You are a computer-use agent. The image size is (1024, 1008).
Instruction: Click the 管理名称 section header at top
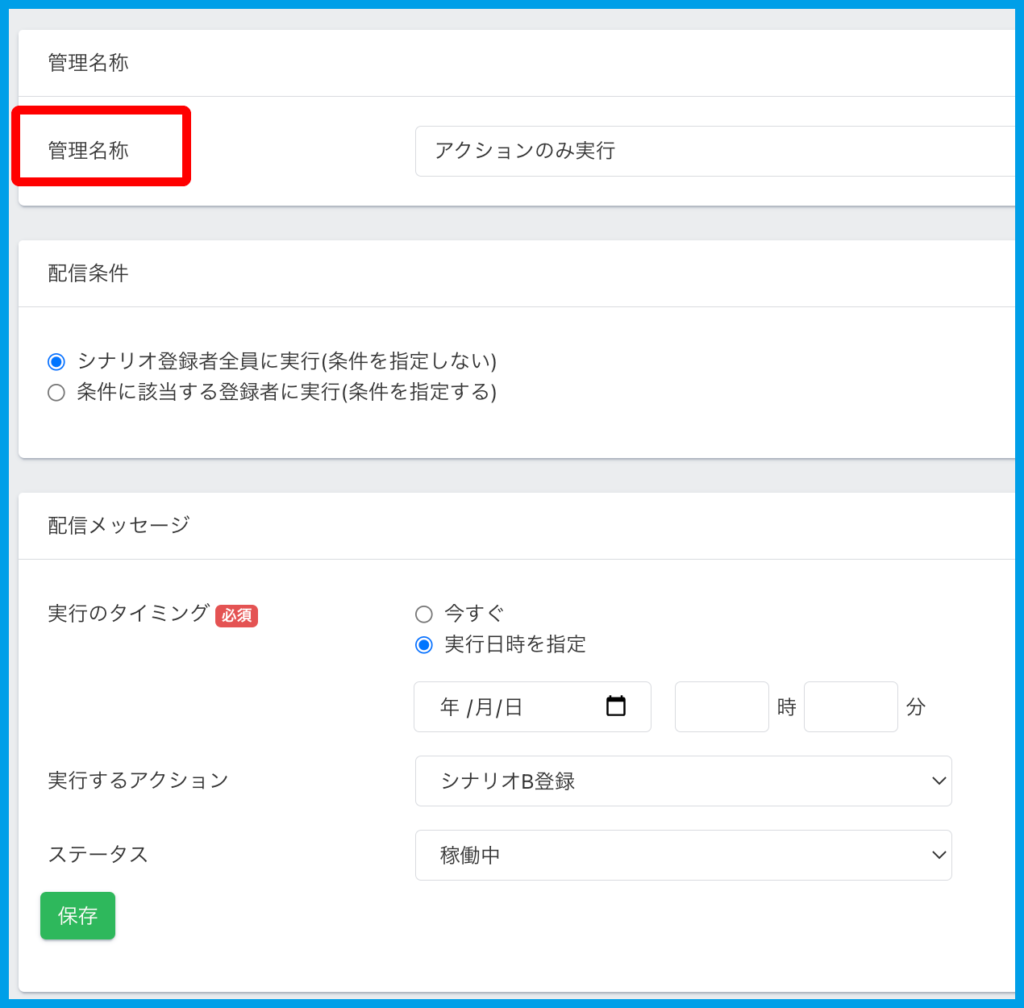coord(89,63)
